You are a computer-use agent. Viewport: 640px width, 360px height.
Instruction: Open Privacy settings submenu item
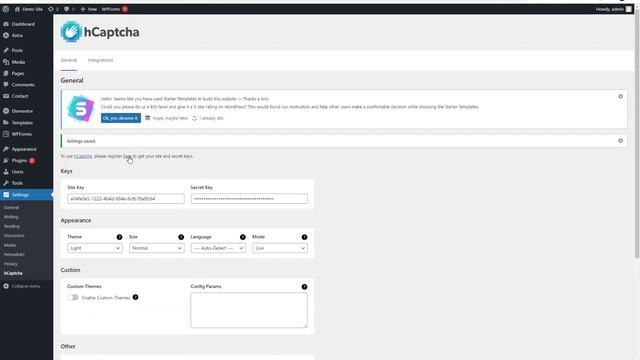coord(11,264)
